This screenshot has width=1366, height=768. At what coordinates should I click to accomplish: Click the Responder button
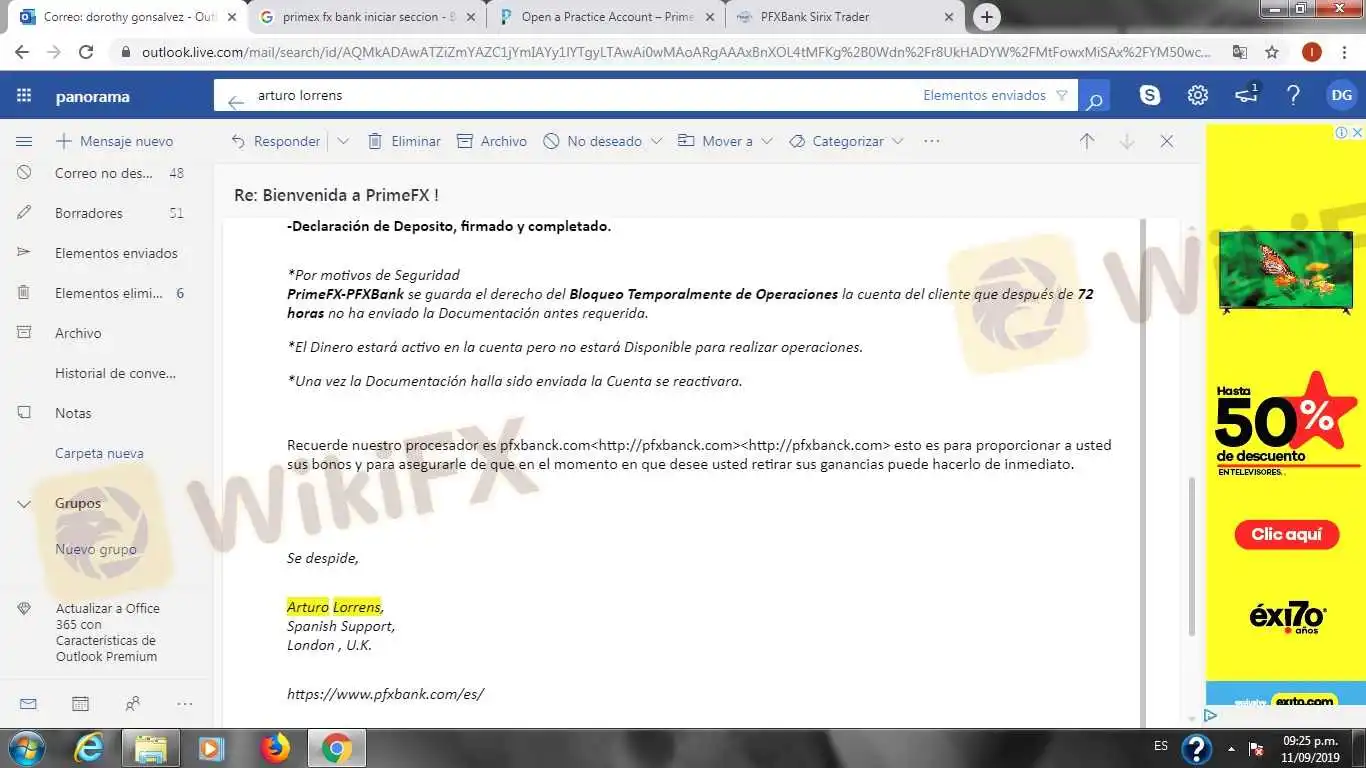click(276, 141)
